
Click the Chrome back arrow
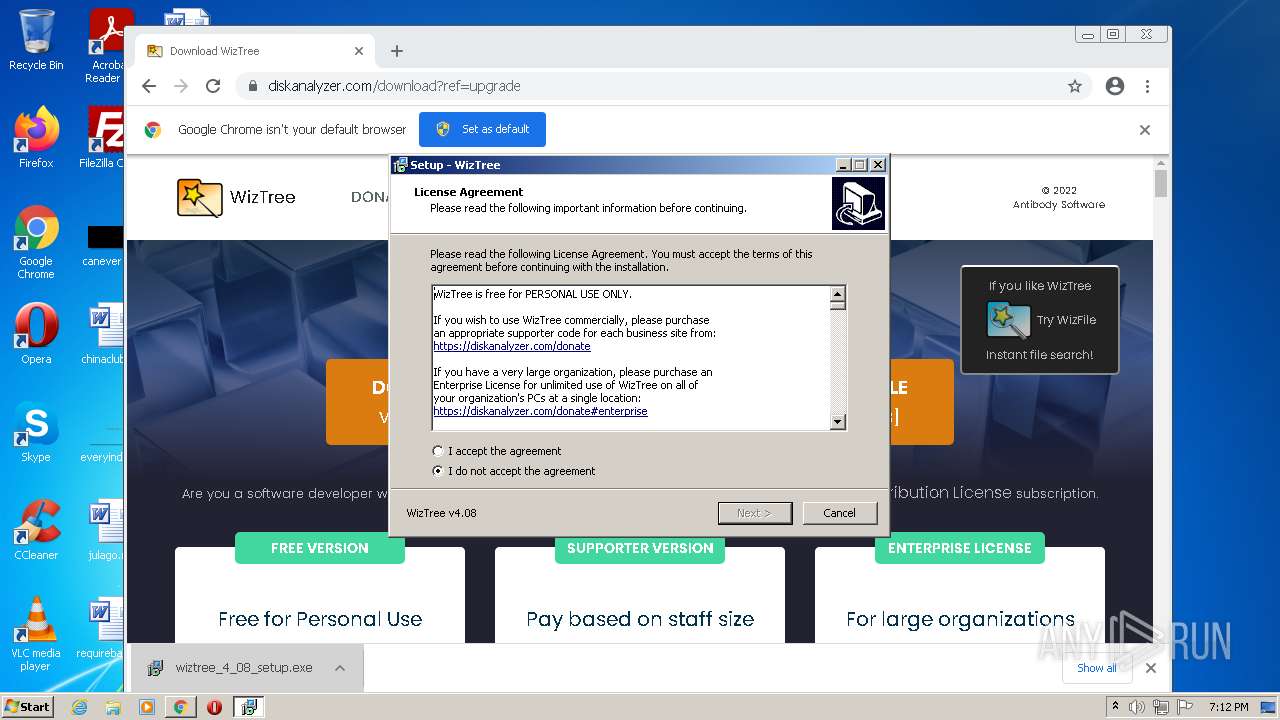pos(149,86)
